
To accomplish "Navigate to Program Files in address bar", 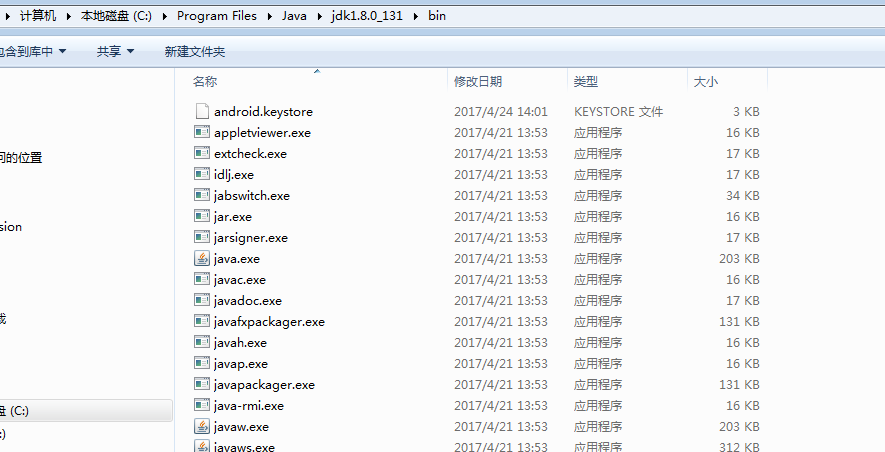I will (x=217, y=16).
